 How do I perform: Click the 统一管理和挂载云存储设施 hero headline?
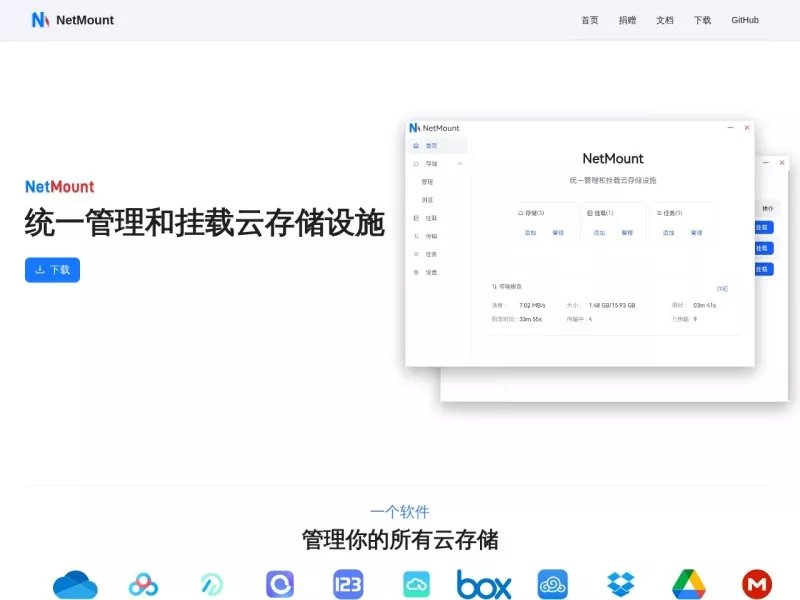pos(205,223)
